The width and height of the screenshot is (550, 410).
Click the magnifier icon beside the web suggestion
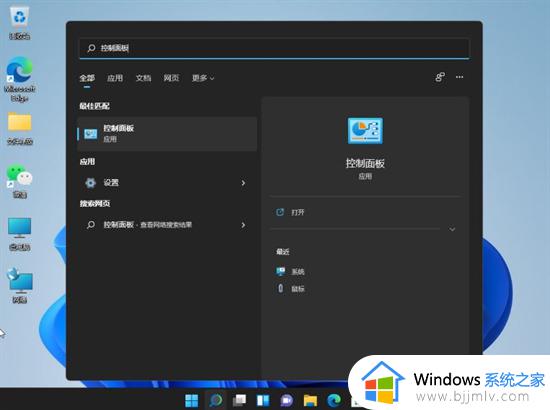coord(91,224)
